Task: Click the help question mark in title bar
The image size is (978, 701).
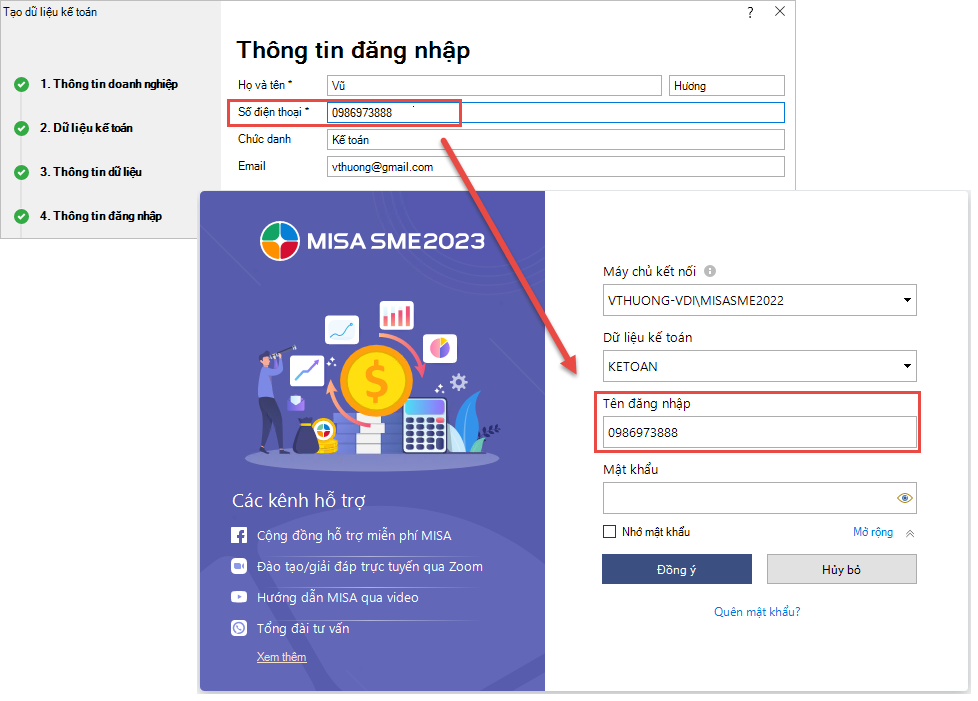Action: point(750,12)
